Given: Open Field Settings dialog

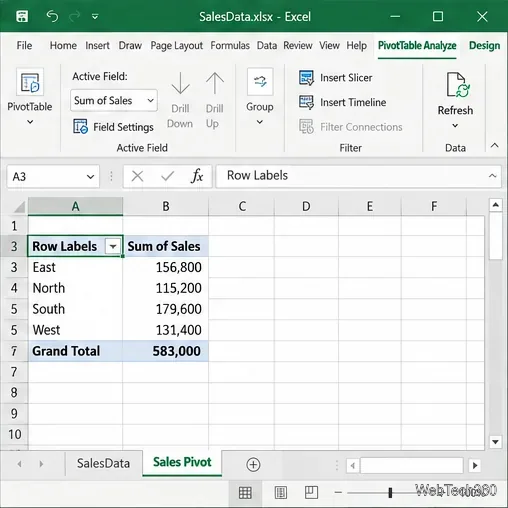Looking at the screenshot, I should (x=113, y=127).
